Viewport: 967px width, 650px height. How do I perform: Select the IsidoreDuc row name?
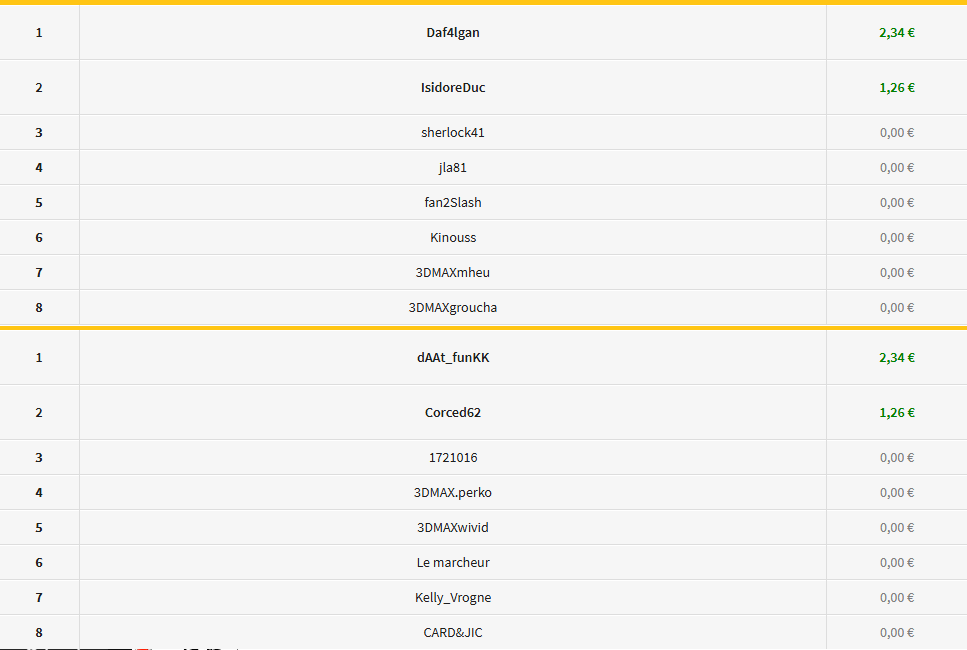(453, 88)
